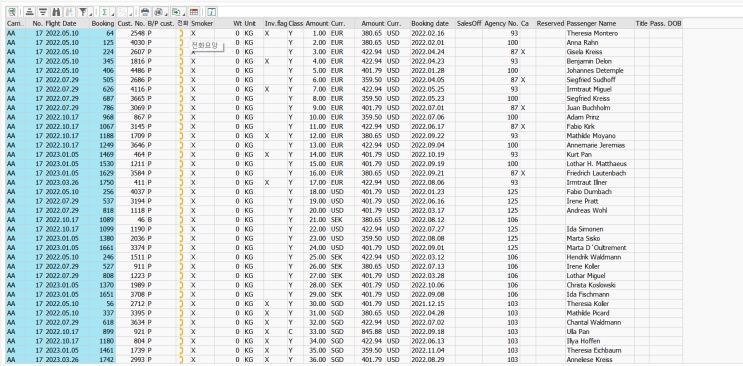Expand the Export dropdown arrow
743x366 pixels.
point(184,13)
